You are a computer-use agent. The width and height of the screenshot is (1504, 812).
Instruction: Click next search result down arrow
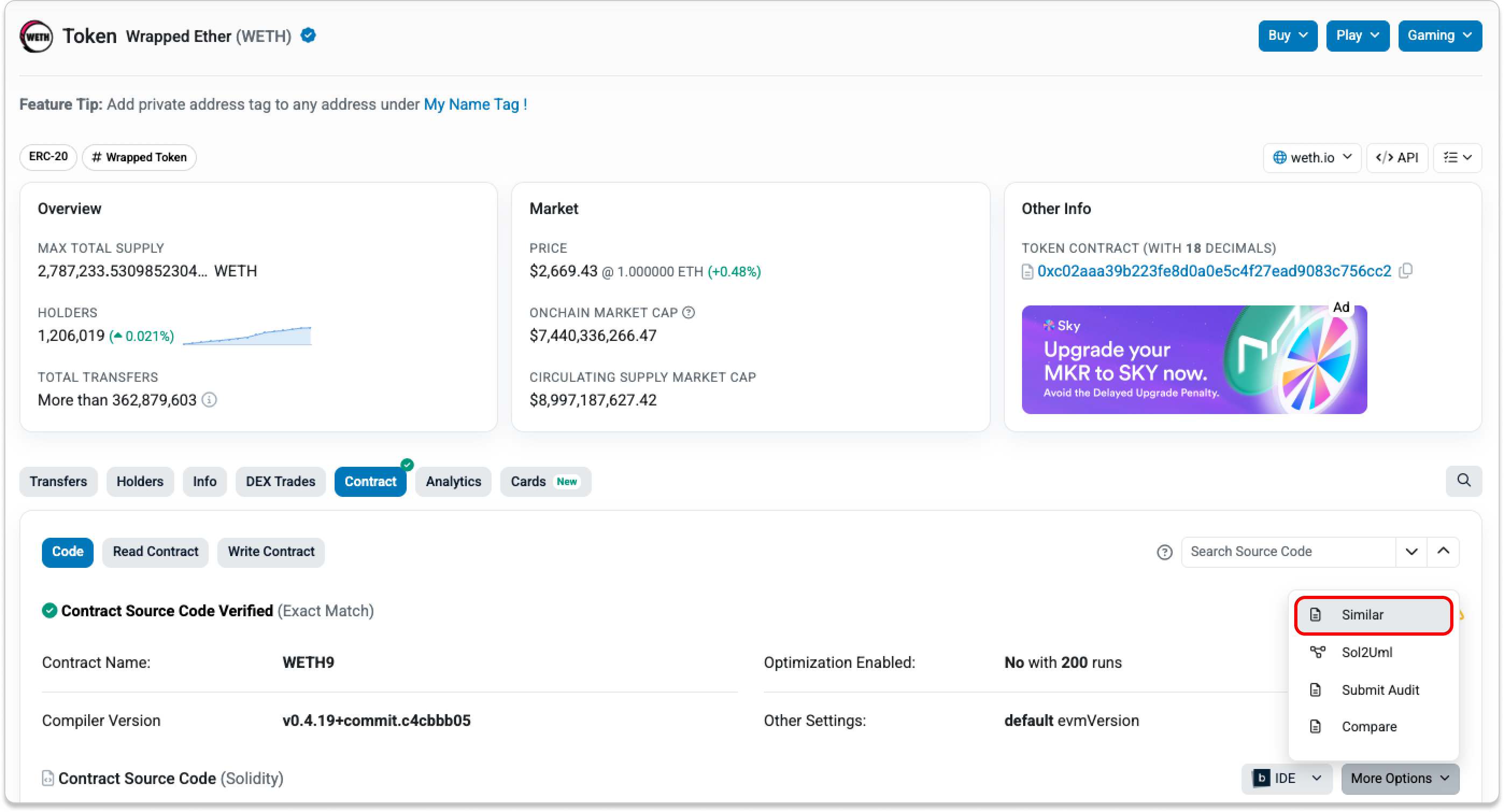coord(1411,552)
